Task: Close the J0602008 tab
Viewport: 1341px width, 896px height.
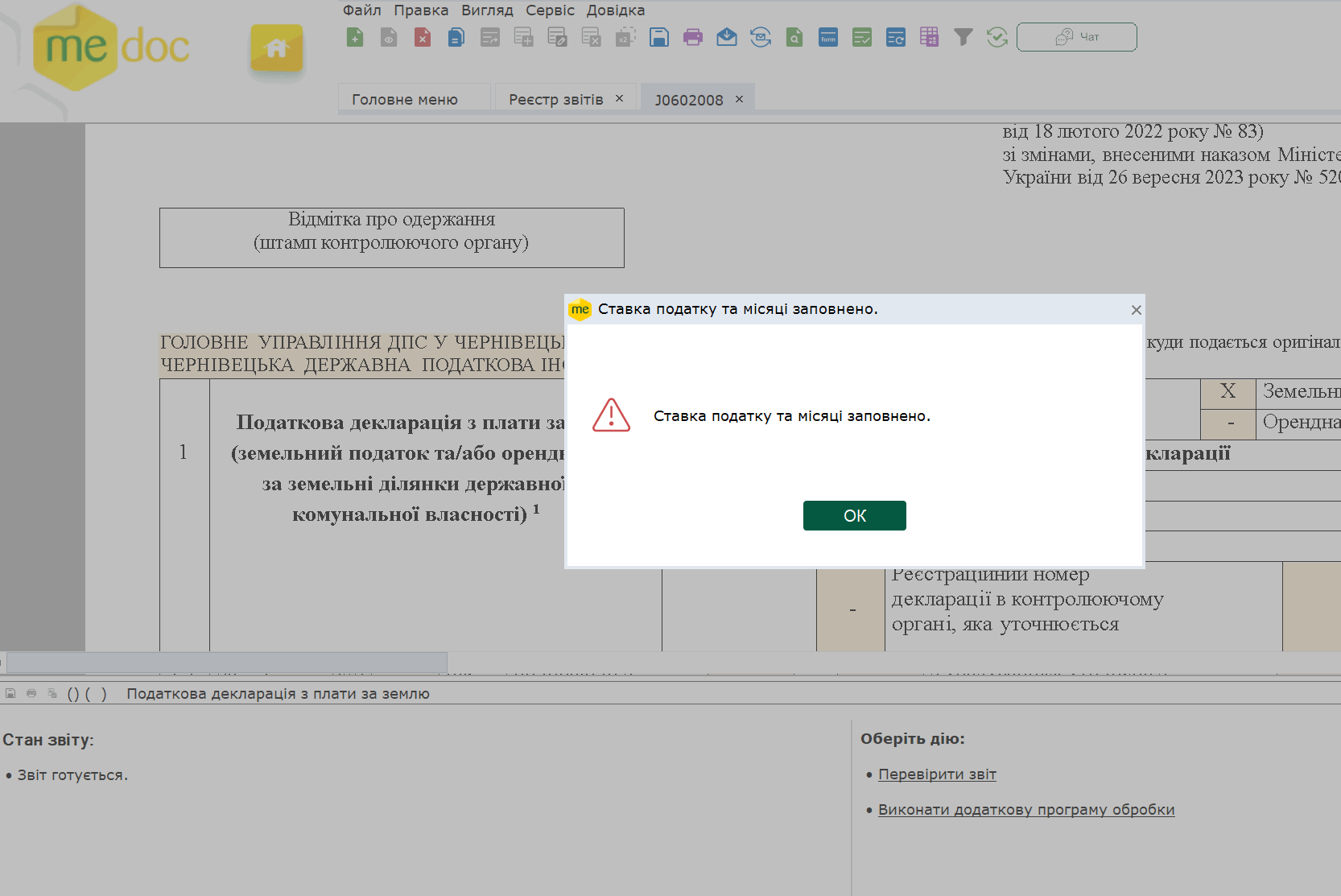Action: (x=739, y=99)
